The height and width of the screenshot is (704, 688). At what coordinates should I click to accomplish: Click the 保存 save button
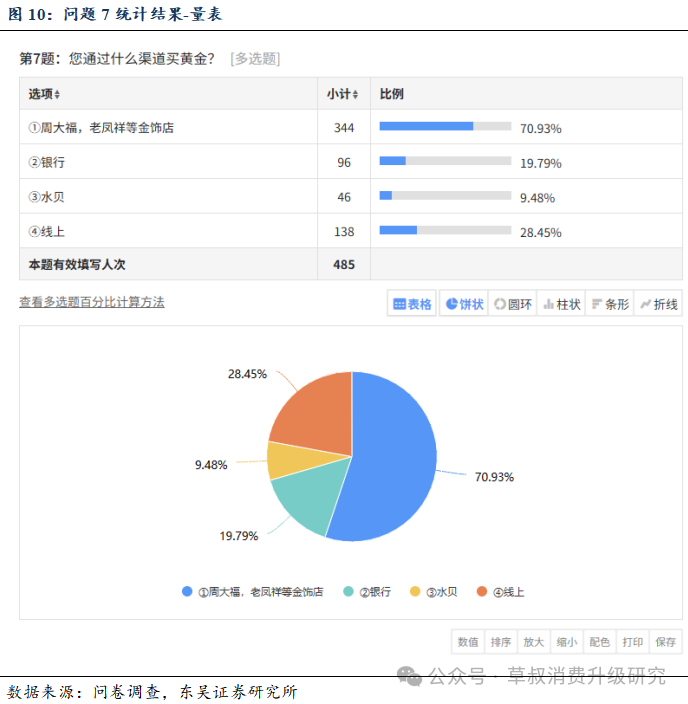tap(666, 642)
